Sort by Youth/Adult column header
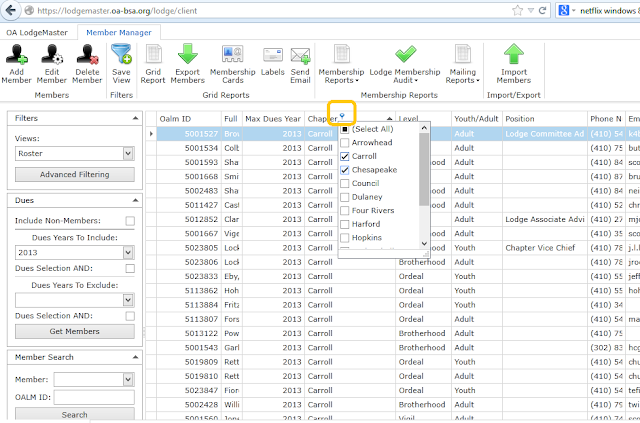The height and width of the screenshot is (423, 640). point(476,119)
